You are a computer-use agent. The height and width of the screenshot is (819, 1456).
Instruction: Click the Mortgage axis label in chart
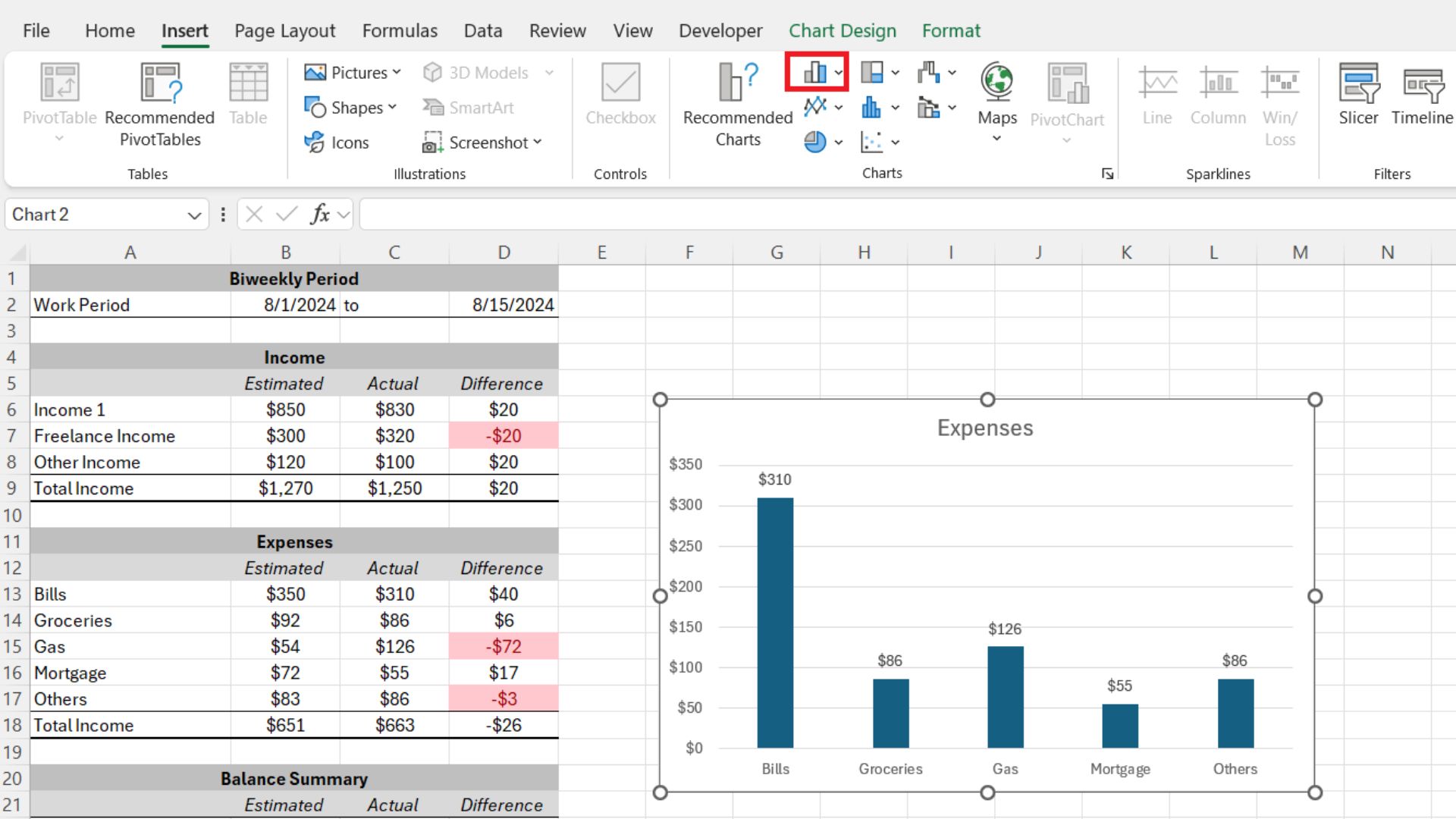(1120, 769)
